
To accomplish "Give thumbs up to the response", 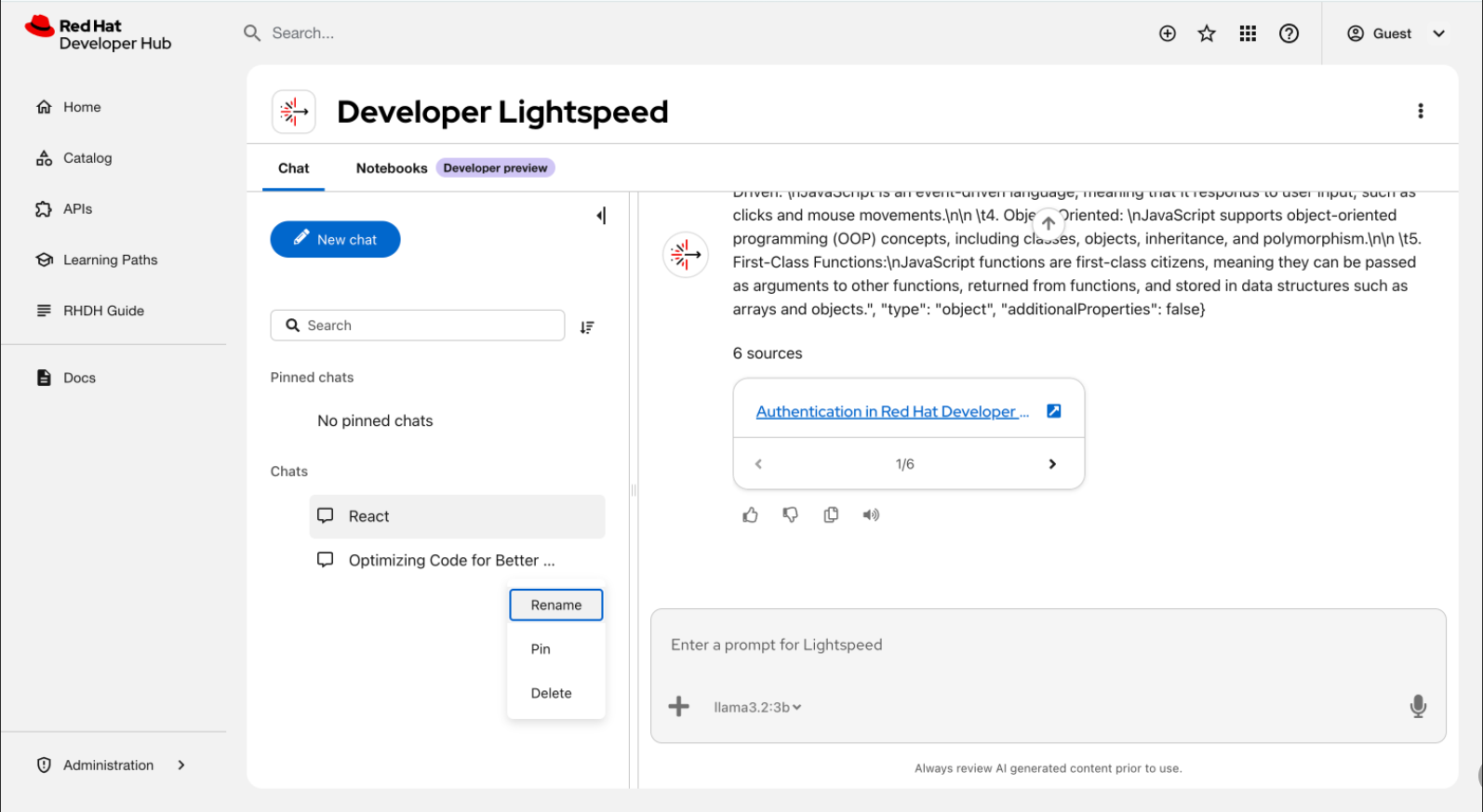I will (x=750, y=514).
